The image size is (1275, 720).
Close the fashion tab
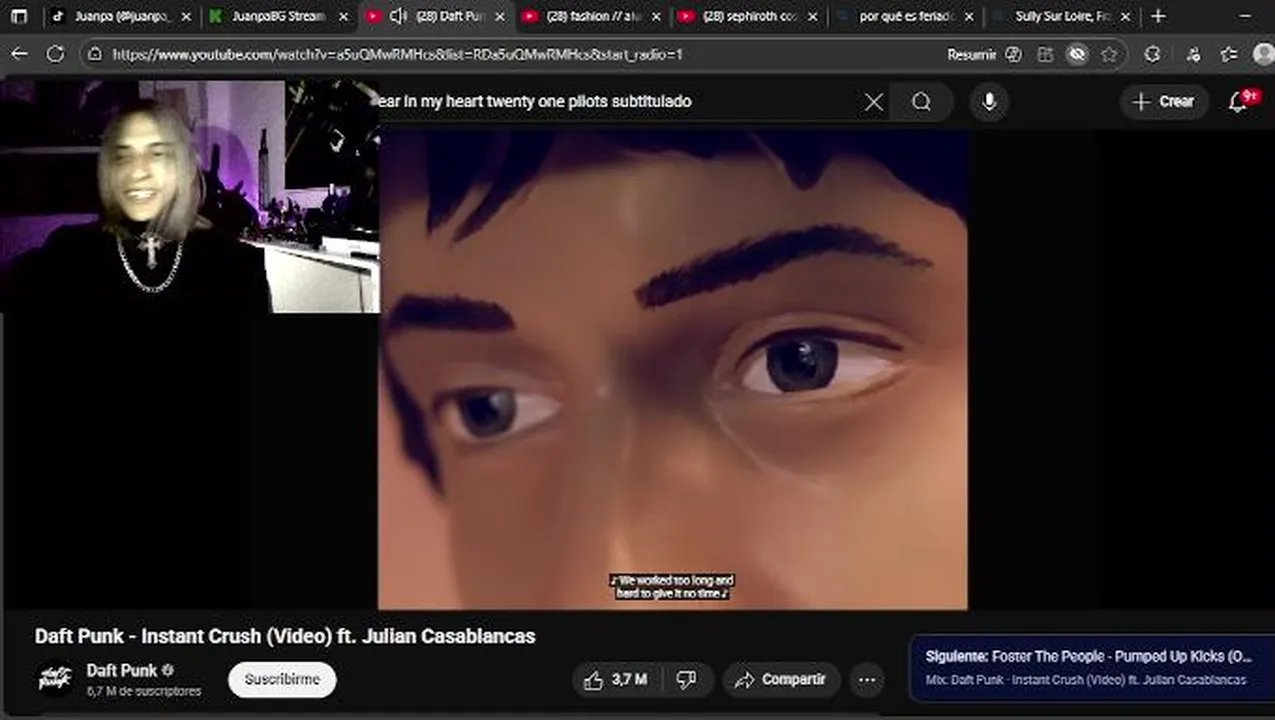pos(656,16)
